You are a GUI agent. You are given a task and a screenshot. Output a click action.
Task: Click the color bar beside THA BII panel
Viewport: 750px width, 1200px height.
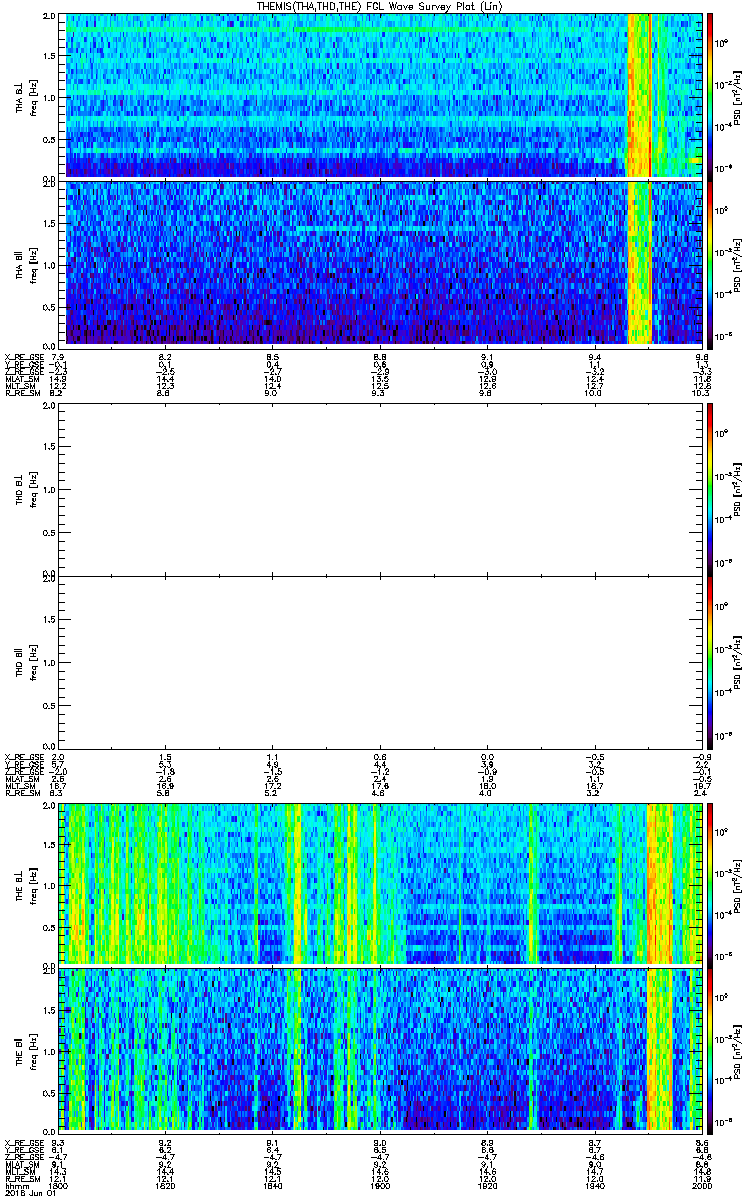710,262
